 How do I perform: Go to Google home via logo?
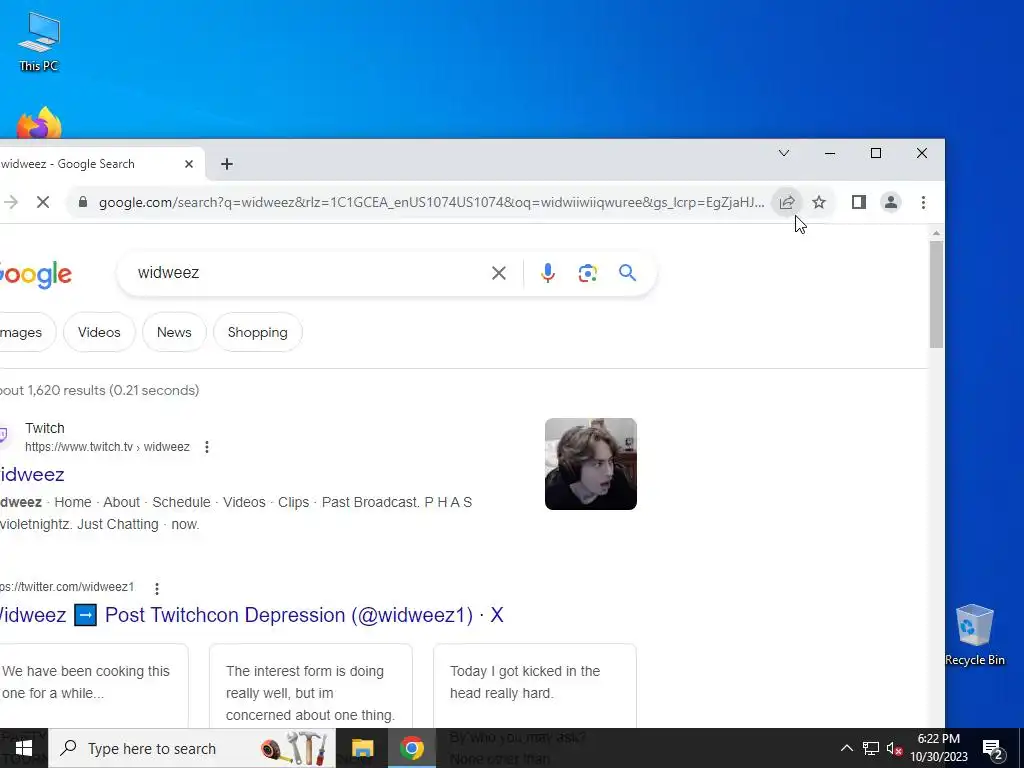(35, 274)
